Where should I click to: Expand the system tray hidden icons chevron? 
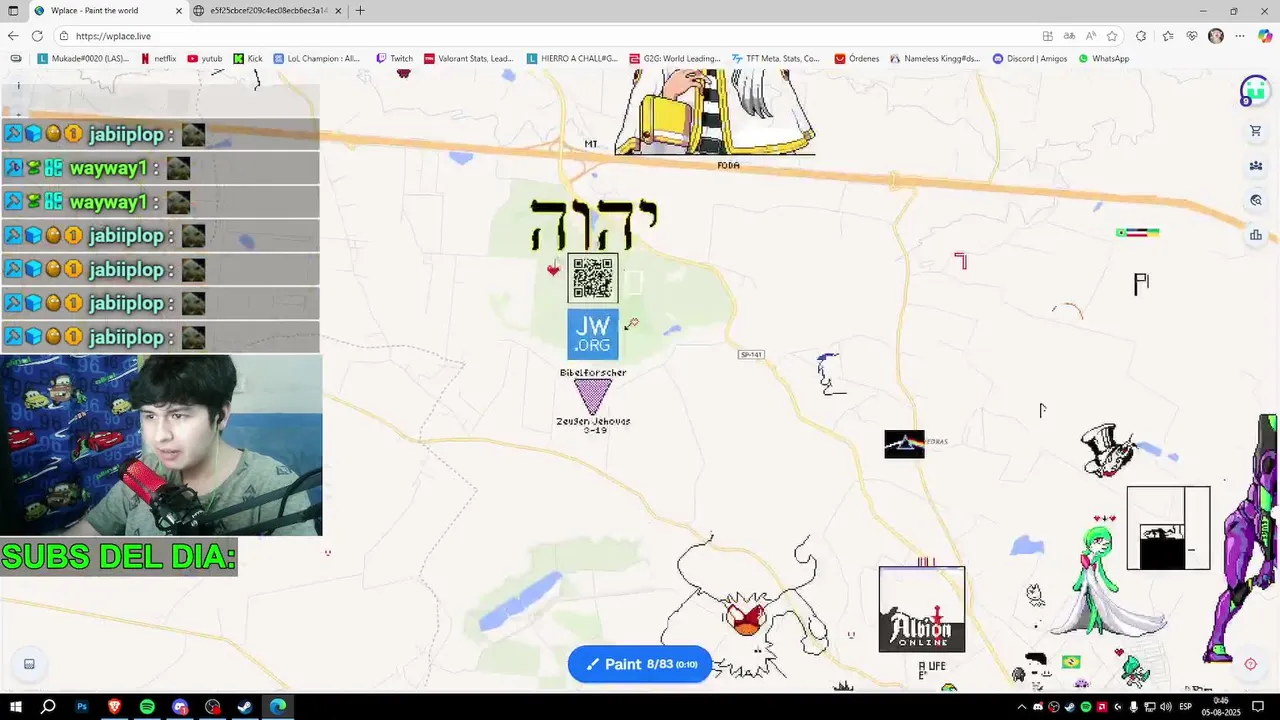point(1022,707)
